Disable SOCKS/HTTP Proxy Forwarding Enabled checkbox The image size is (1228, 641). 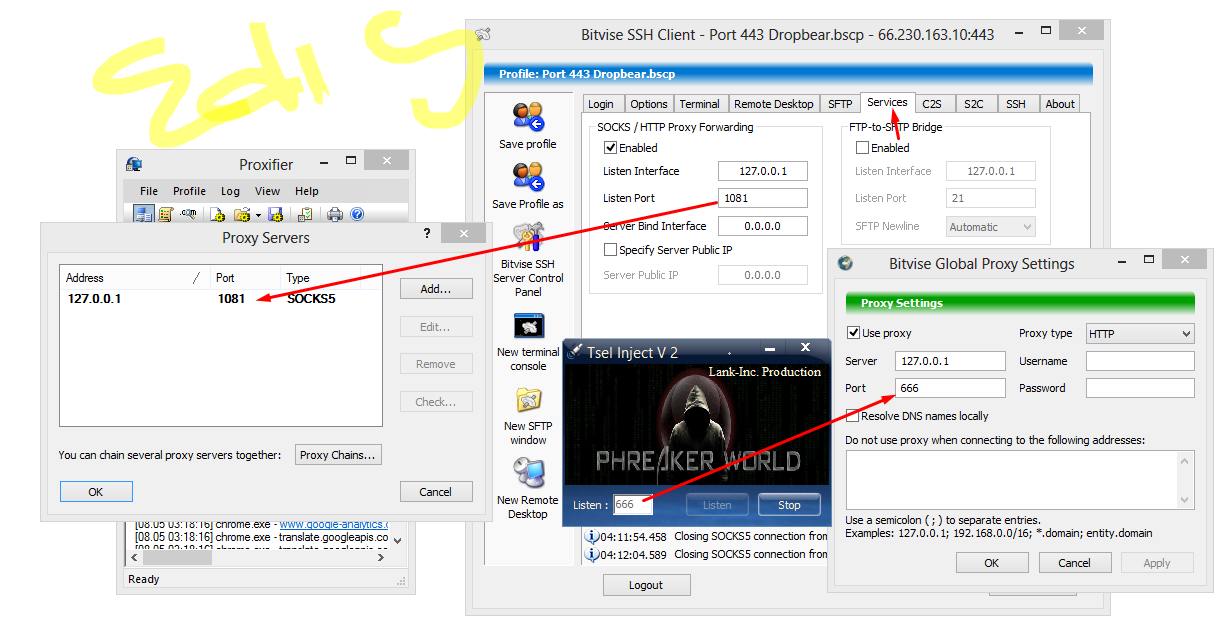611,148
